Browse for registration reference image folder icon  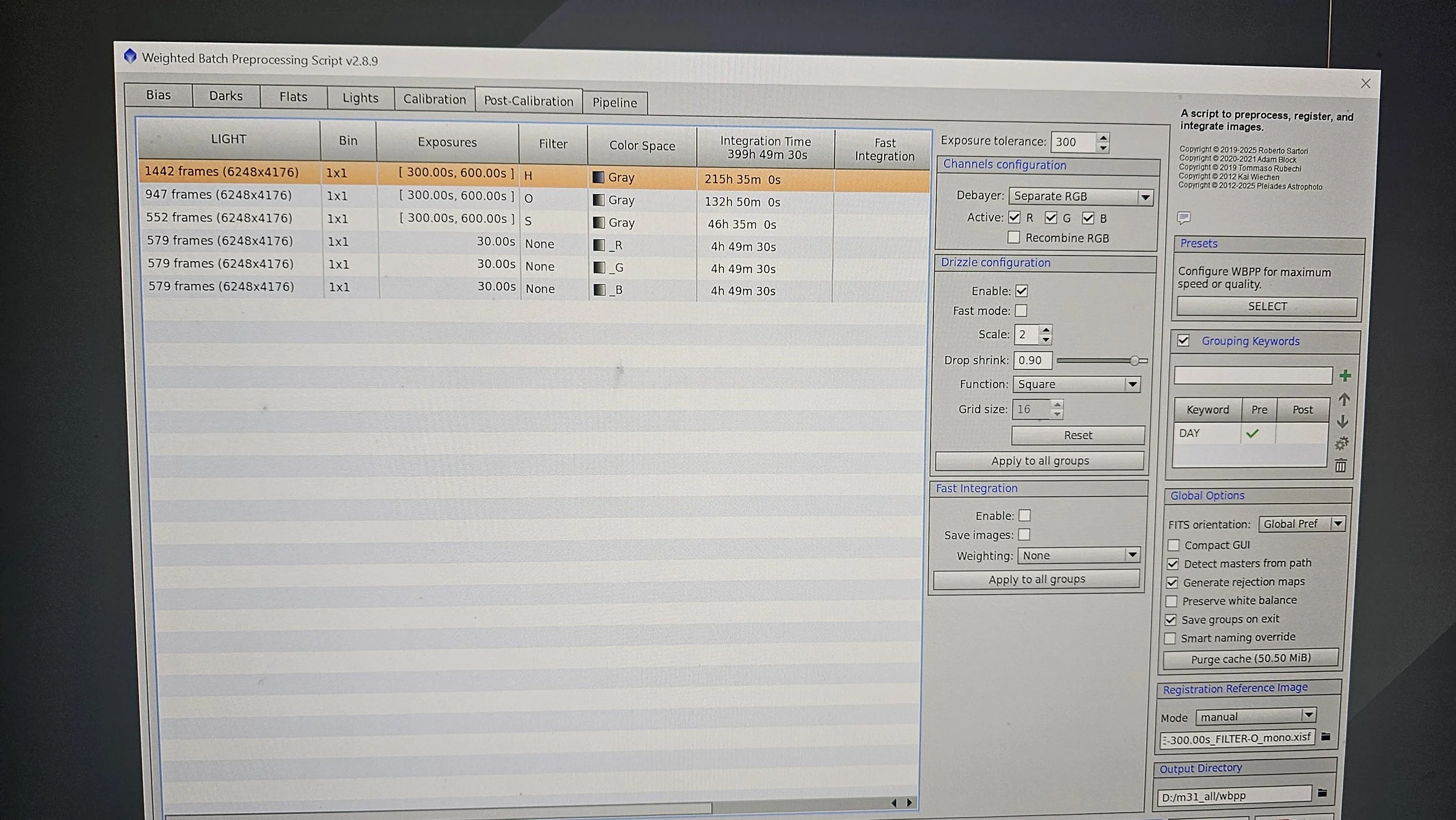pyautogui.click(x=1326, y=737)
